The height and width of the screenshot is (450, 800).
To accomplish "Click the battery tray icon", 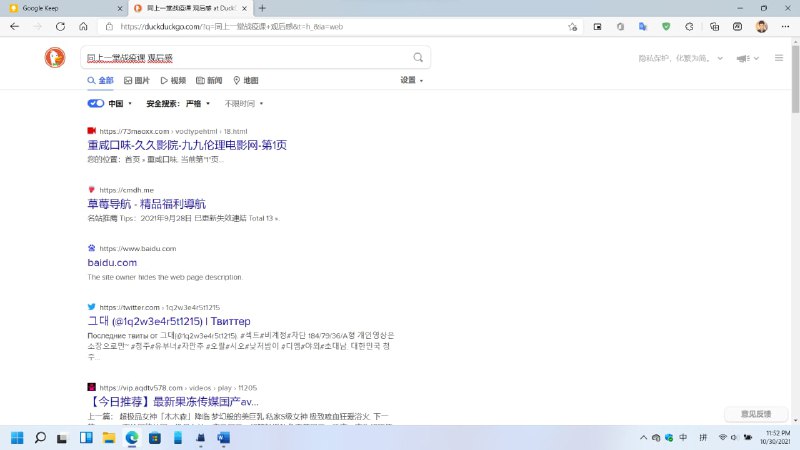I will [748, 437].
